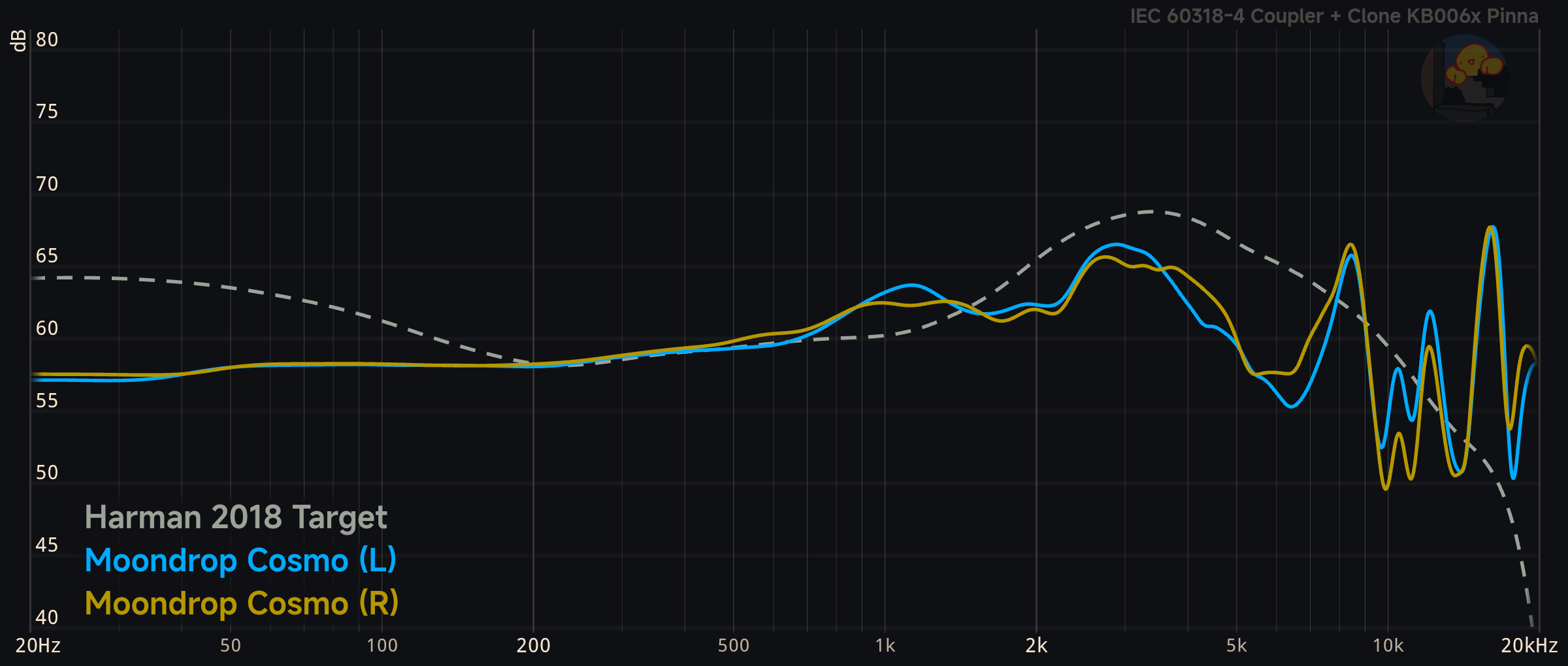
Task: Click the 75 dB axis value
Action: pyautogui.click(x=47, y=112)
